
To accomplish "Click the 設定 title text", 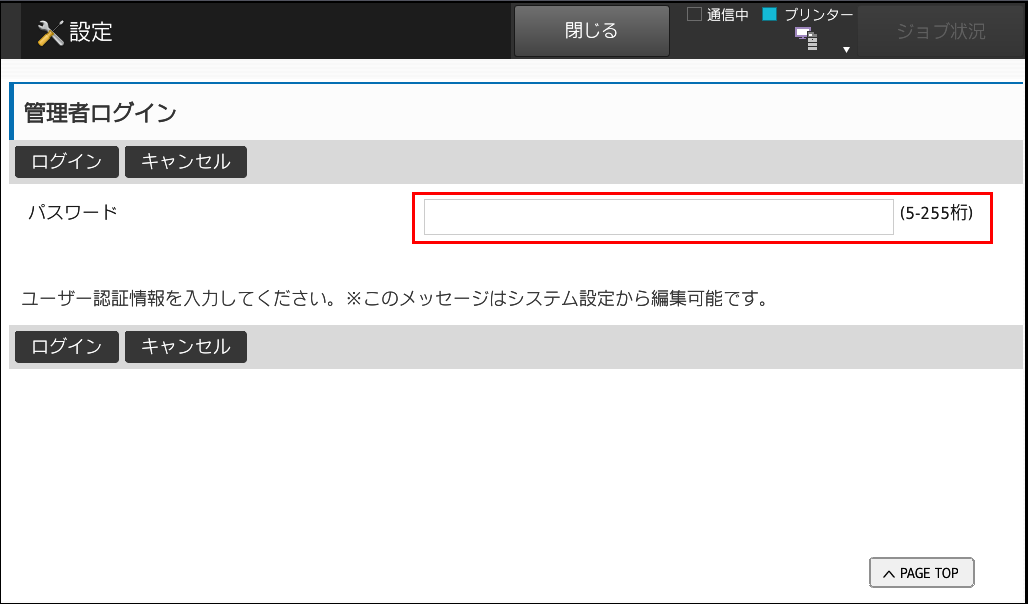I will coord(91,31).
